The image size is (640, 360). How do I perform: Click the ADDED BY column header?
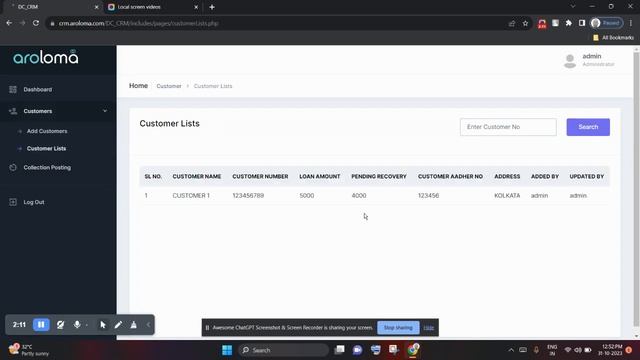544,176
